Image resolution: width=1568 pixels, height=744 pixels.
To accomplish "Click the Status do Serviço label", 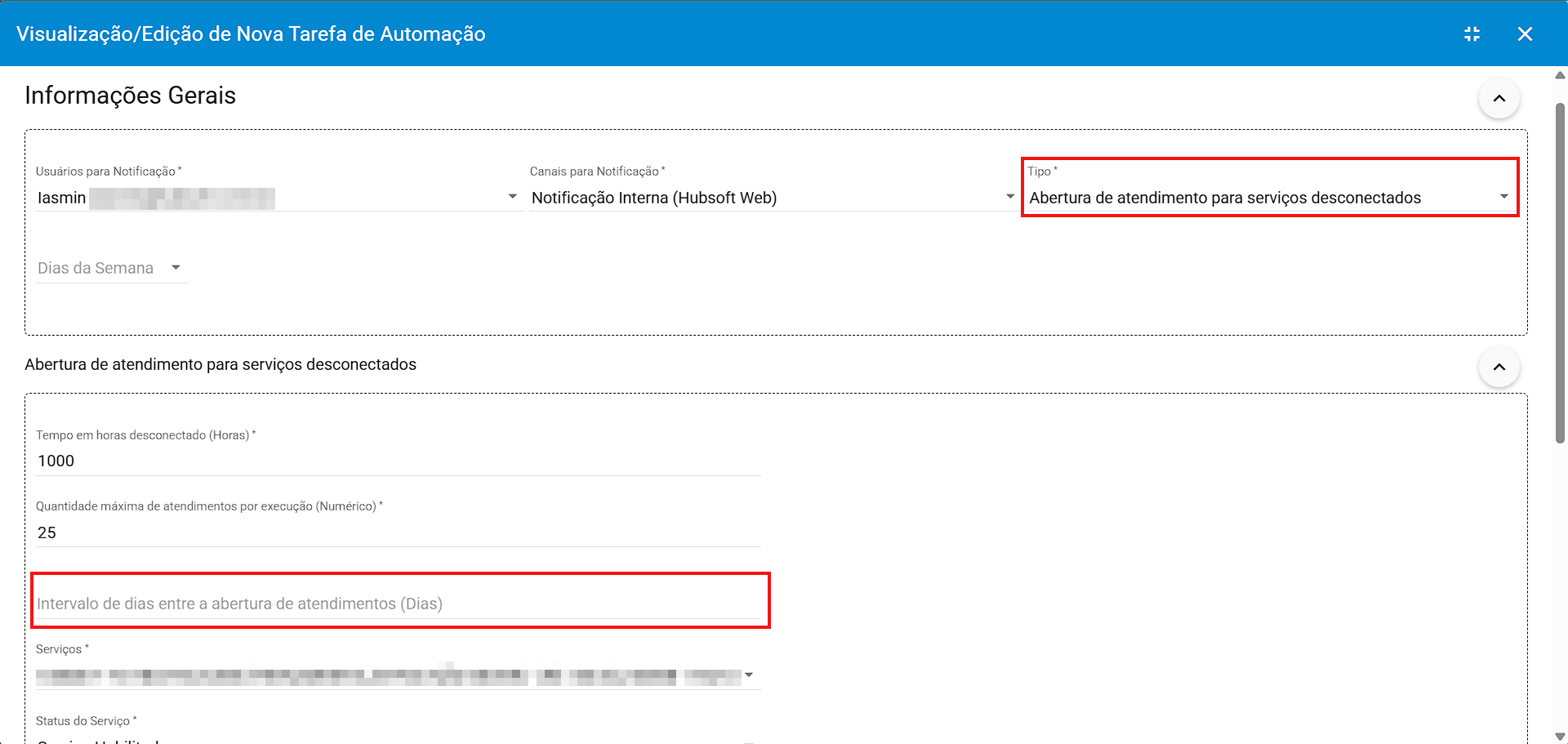I will [86, 721].
